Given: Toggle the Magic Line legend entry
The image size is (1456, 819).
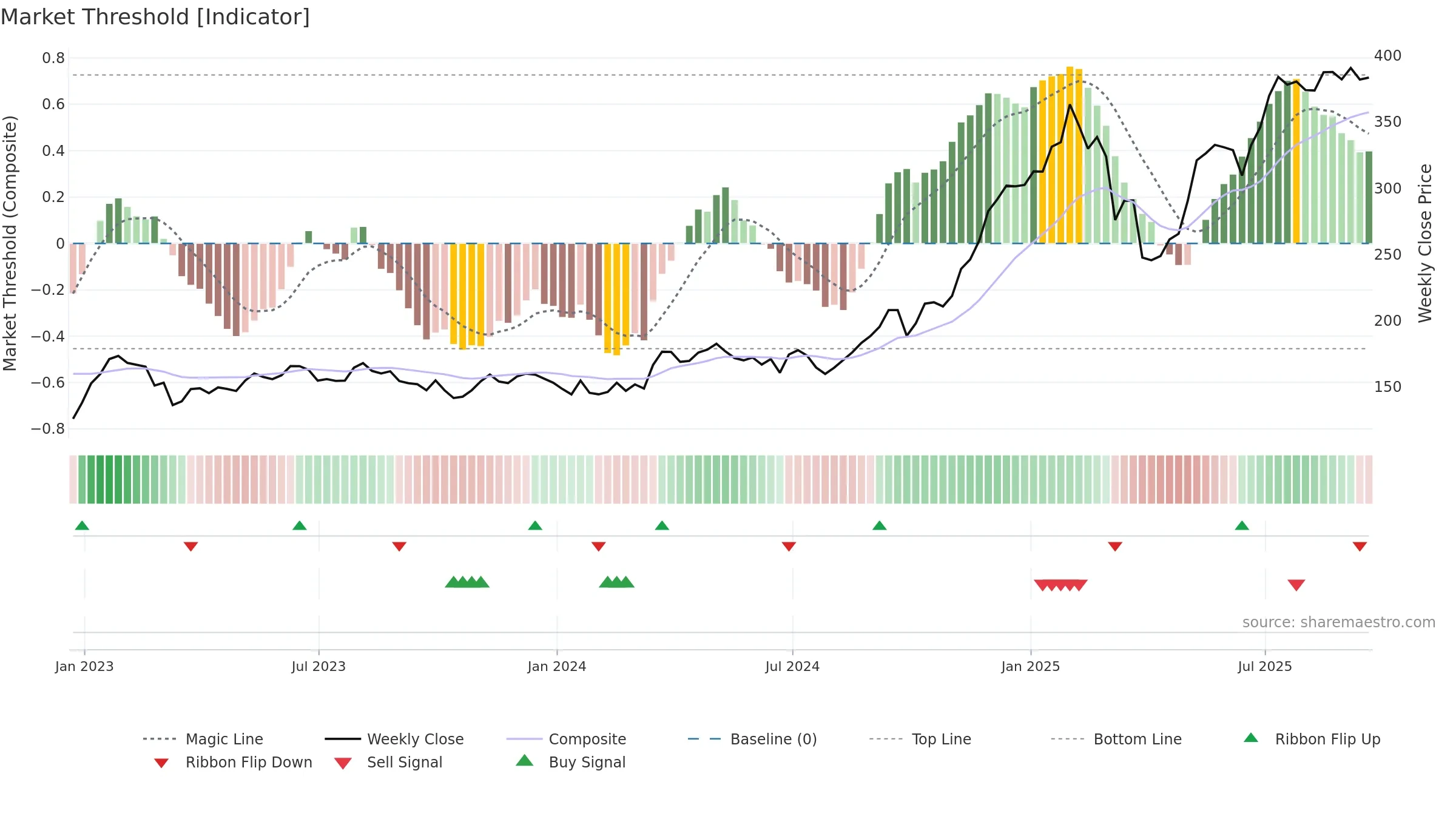Looking at the screenshot, I should click(203, 739).
